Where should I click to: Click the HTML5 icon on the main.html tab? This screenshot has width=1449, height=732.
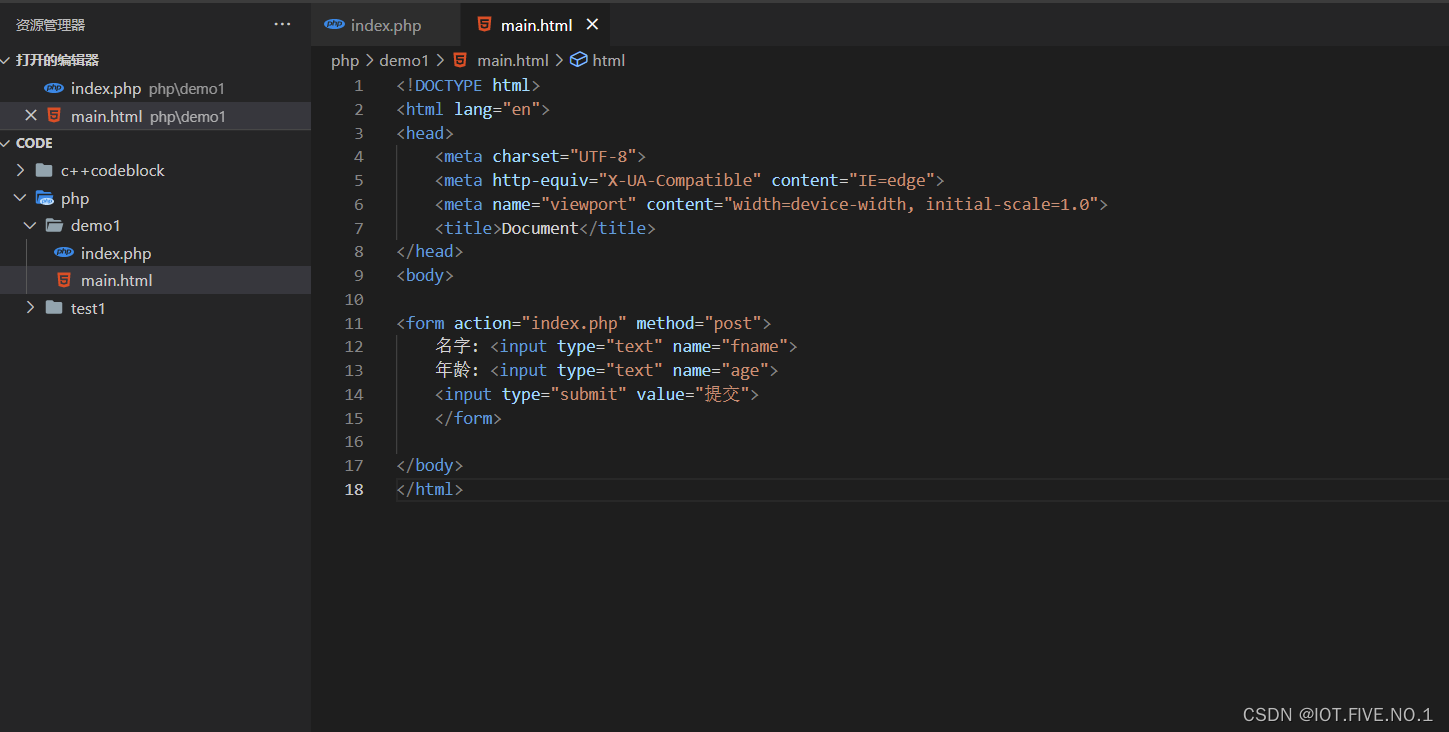coord(486,24)
